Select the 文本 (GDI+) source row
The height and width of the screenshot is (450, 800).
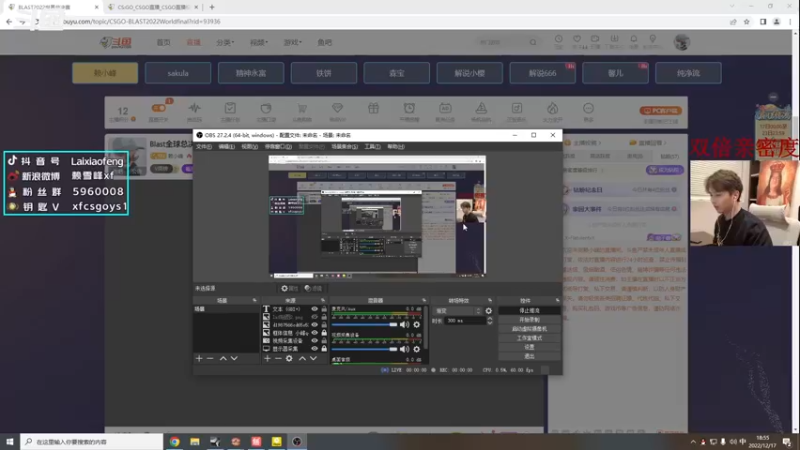pos(294,309)
